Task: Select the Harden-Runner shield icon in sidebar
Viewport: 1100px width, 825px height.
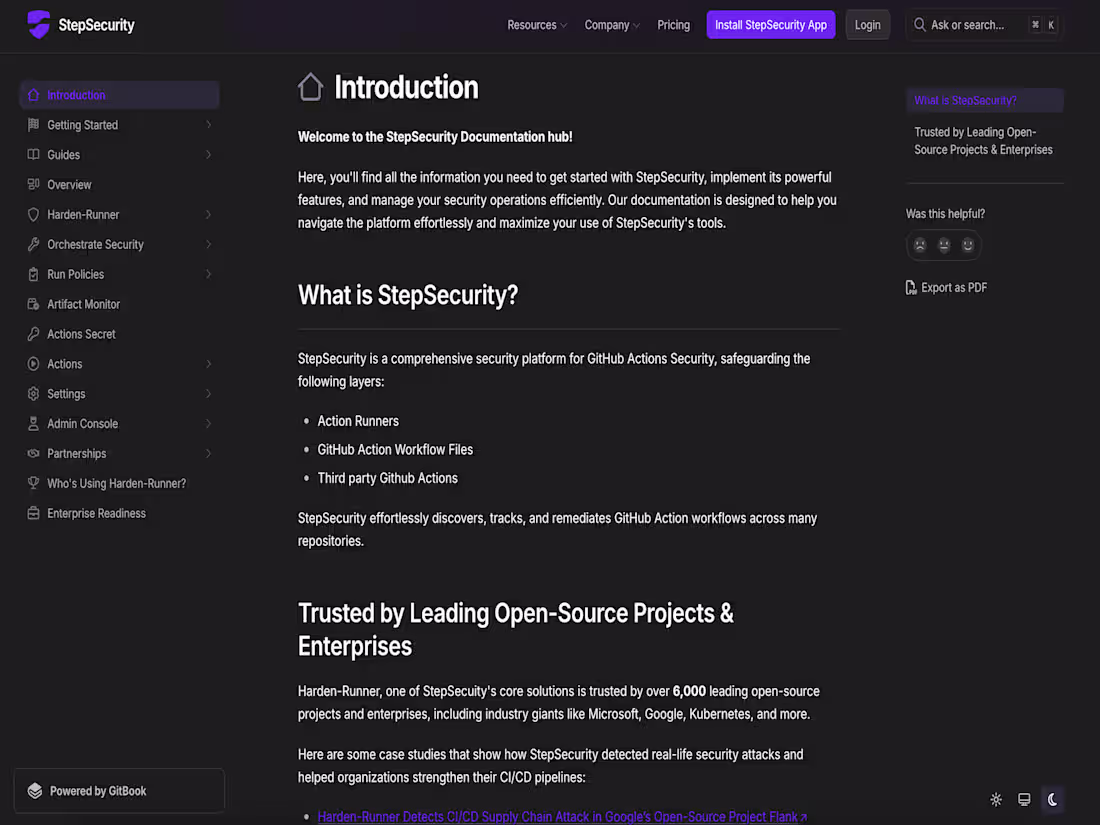Action: (34, 214)
